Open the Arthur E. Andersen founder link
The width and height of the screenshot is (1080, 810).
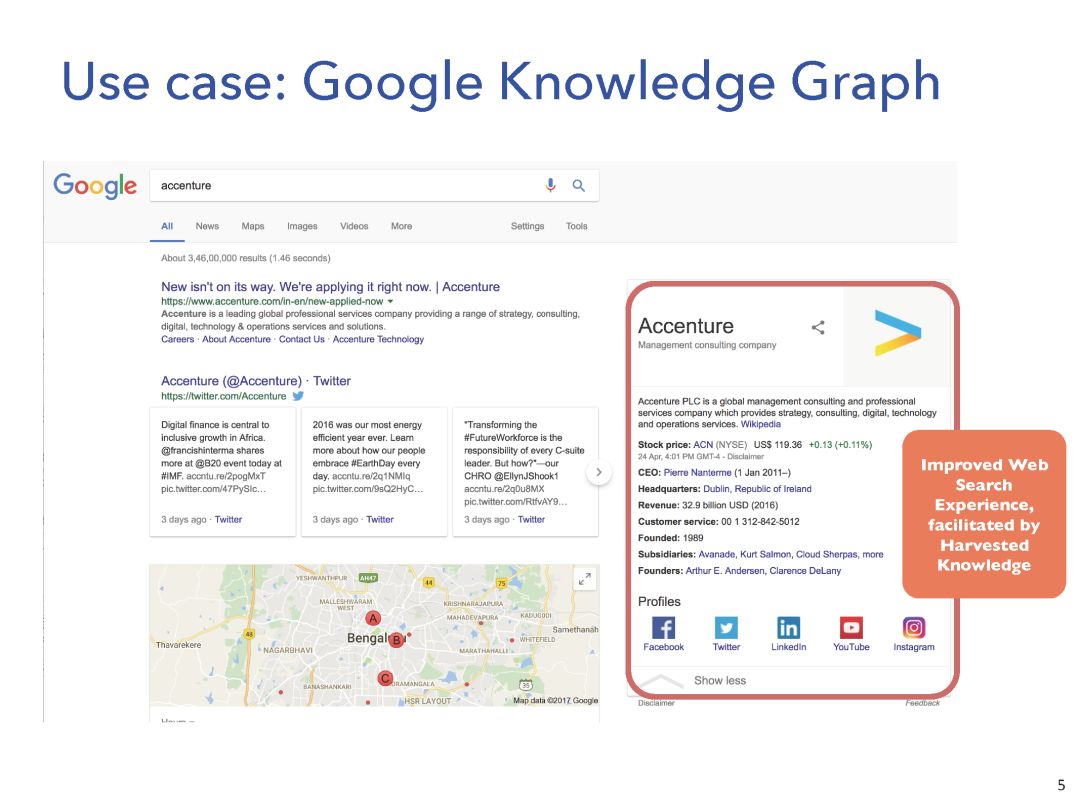725,571
